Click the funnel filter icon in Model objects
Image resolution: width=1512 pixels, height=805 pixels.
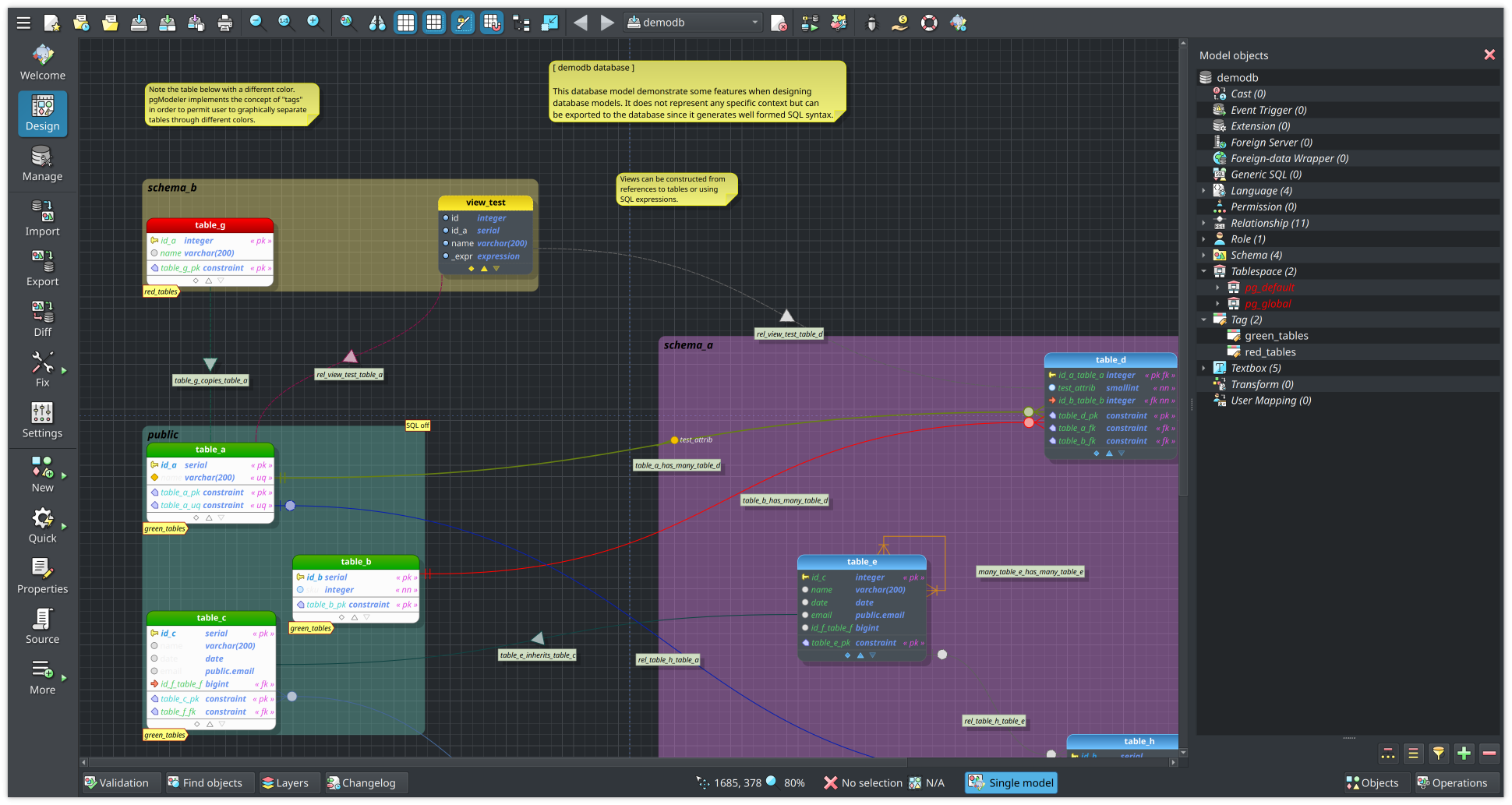click(1439, 753)
